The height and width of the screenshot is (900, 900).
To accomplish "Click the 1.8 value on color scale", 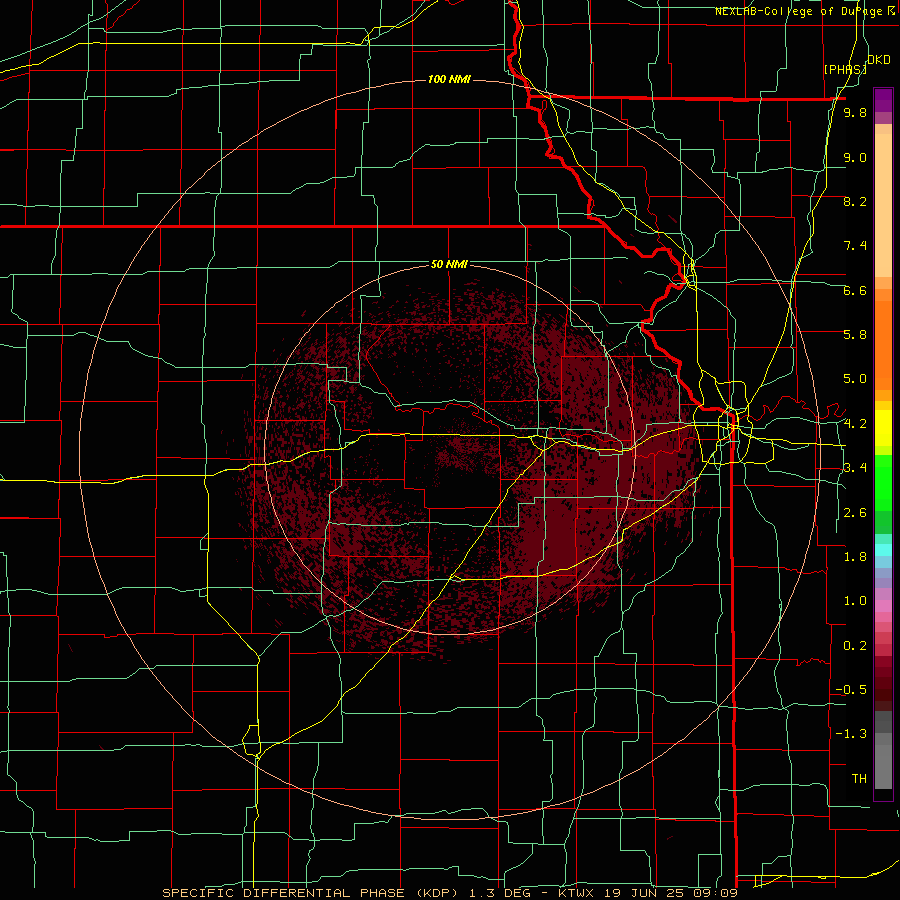I will (x=855, y=557).
